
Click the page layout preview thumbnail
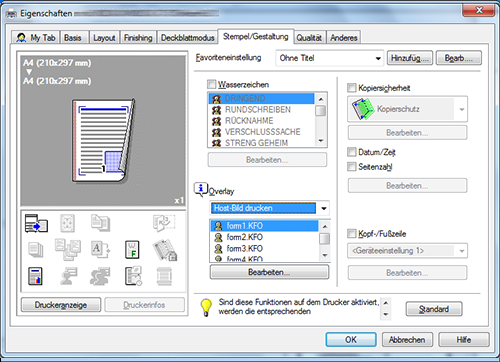click(103, 141)
